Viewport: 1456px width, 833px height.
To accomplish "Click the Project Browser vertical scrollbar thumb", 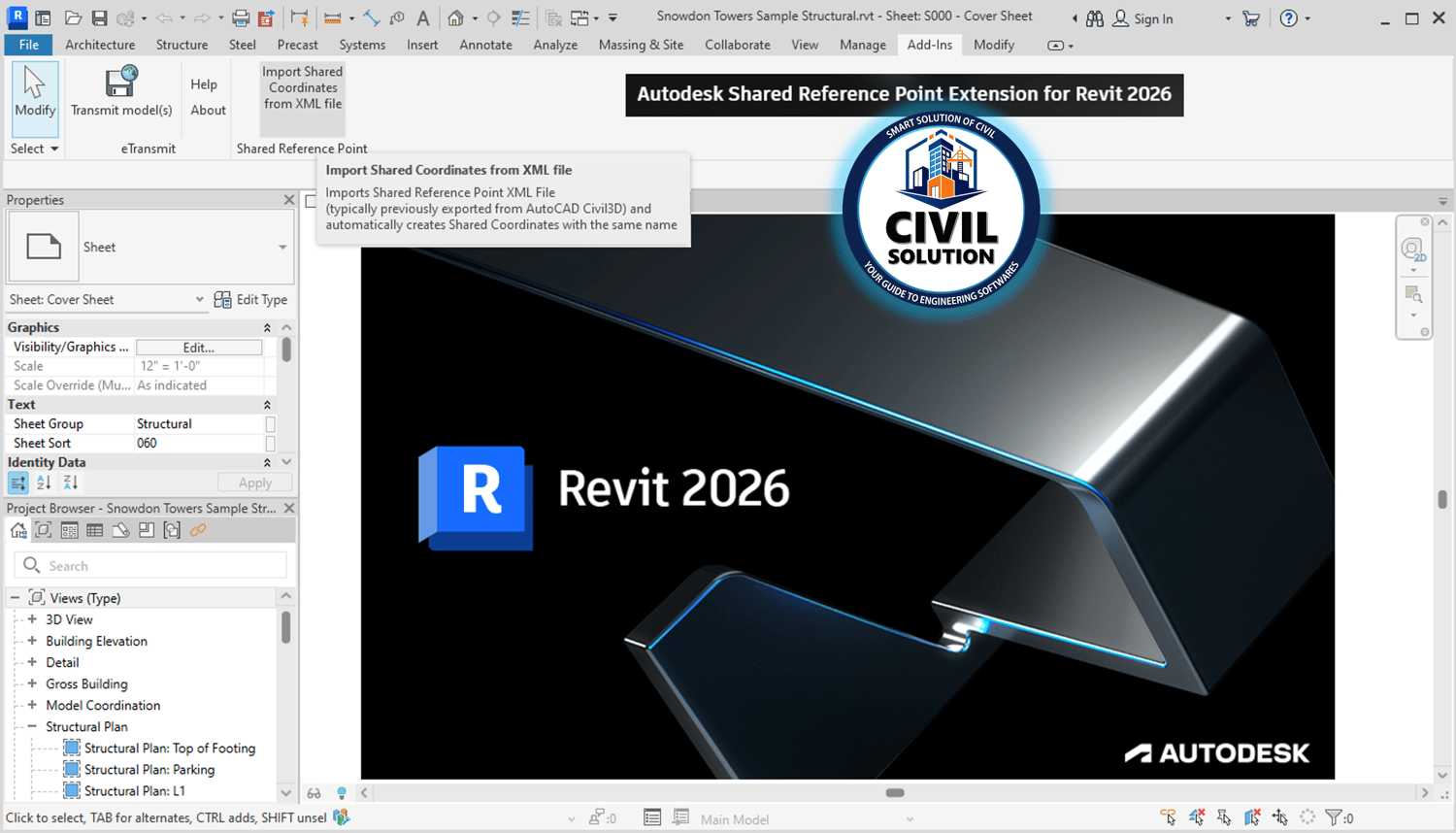I will (x=286, y=627).
